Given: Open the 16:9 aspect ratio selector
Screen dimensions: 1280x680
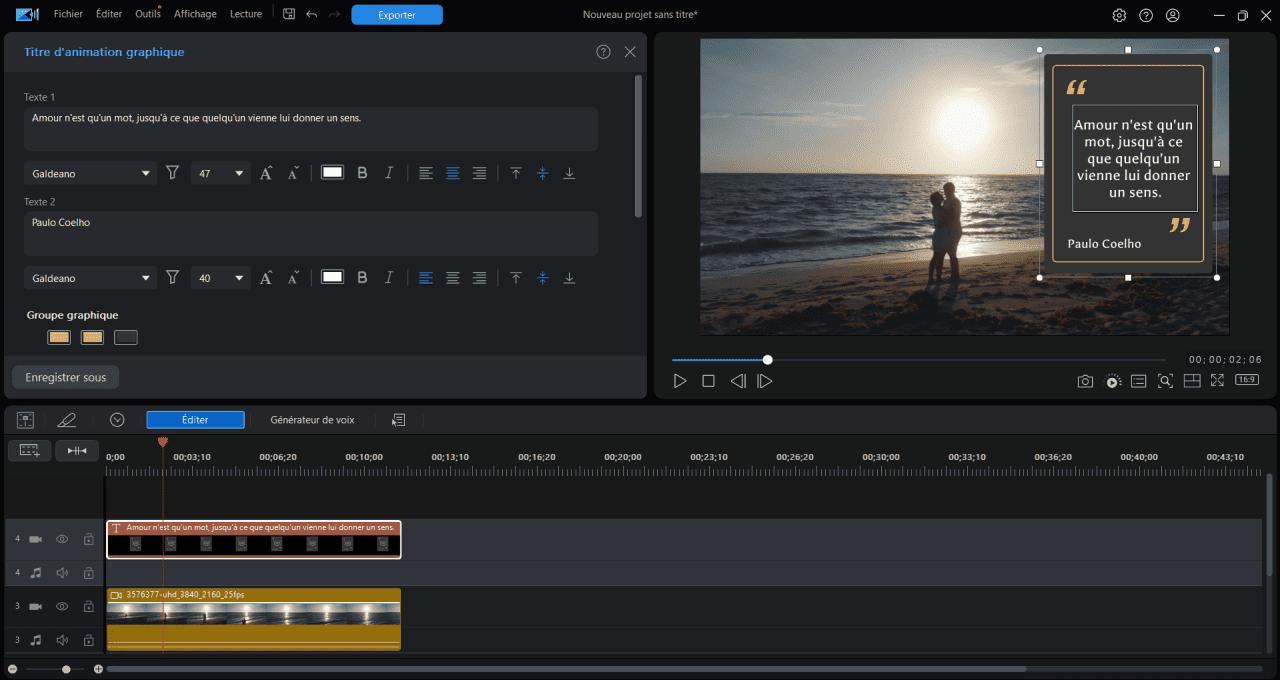Looking at the screenshot, I should [1247, 380].
